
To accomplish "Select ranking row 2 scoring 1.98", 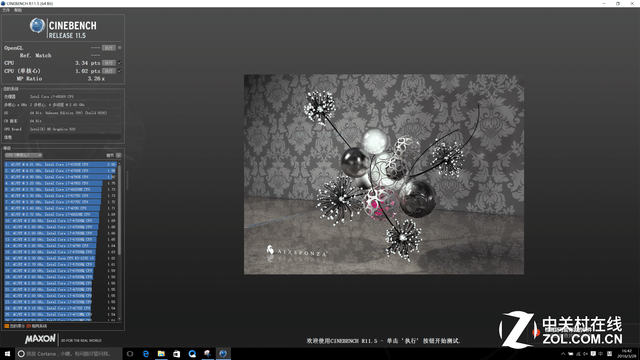I will coord(60,171).
